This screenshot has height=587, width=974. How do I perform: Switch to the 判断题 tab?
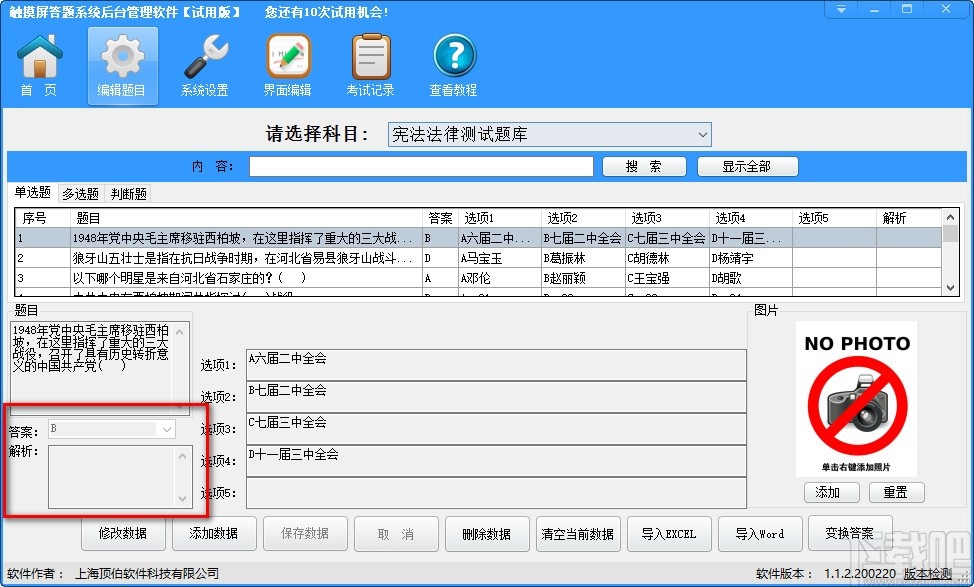[127, 193]
